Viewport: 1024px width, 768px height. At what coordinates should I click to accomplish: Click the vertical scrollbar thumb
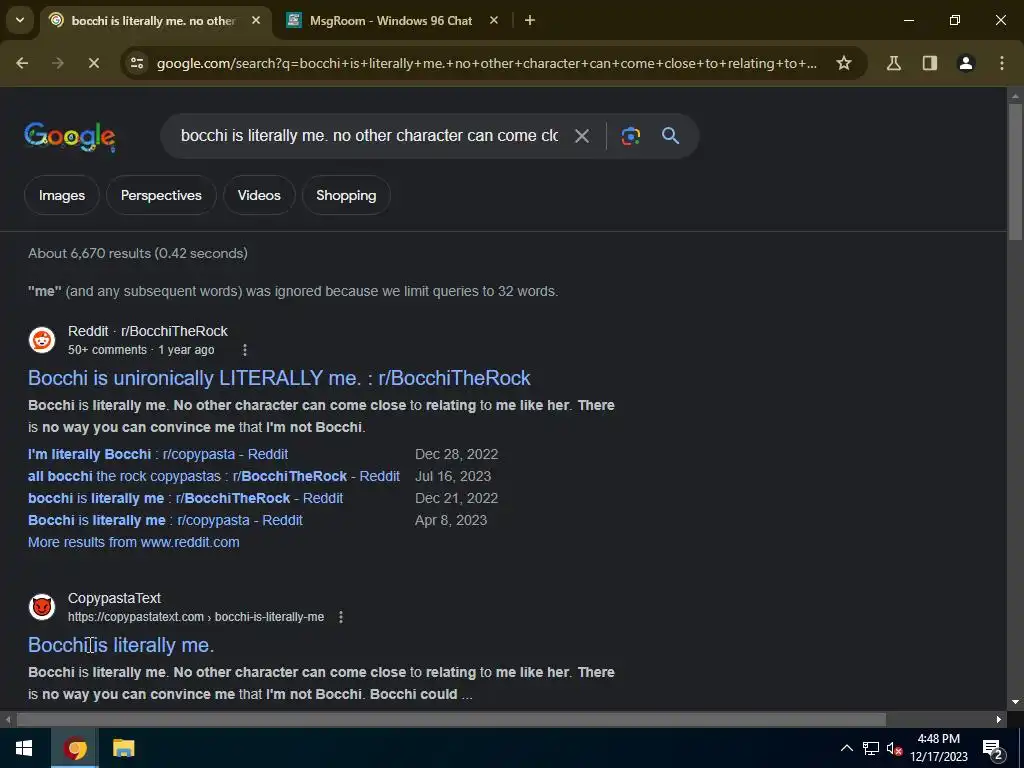pos(1015,171)
